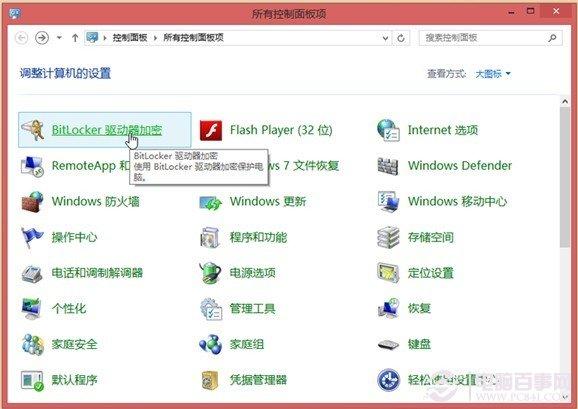
Task: Click the Windows 防火墙 firewall icon
Action: (x=32, y=202)
